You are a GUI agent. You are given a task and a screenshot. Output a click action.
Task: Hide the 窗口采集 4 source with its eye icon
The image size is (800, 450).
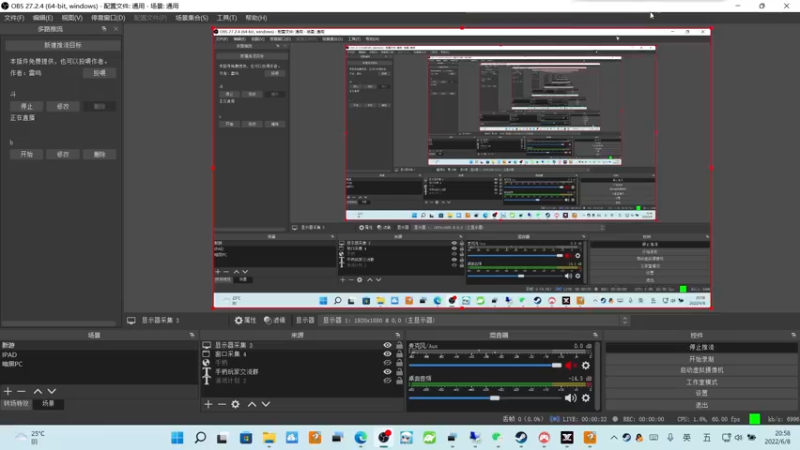pos(387,354)
